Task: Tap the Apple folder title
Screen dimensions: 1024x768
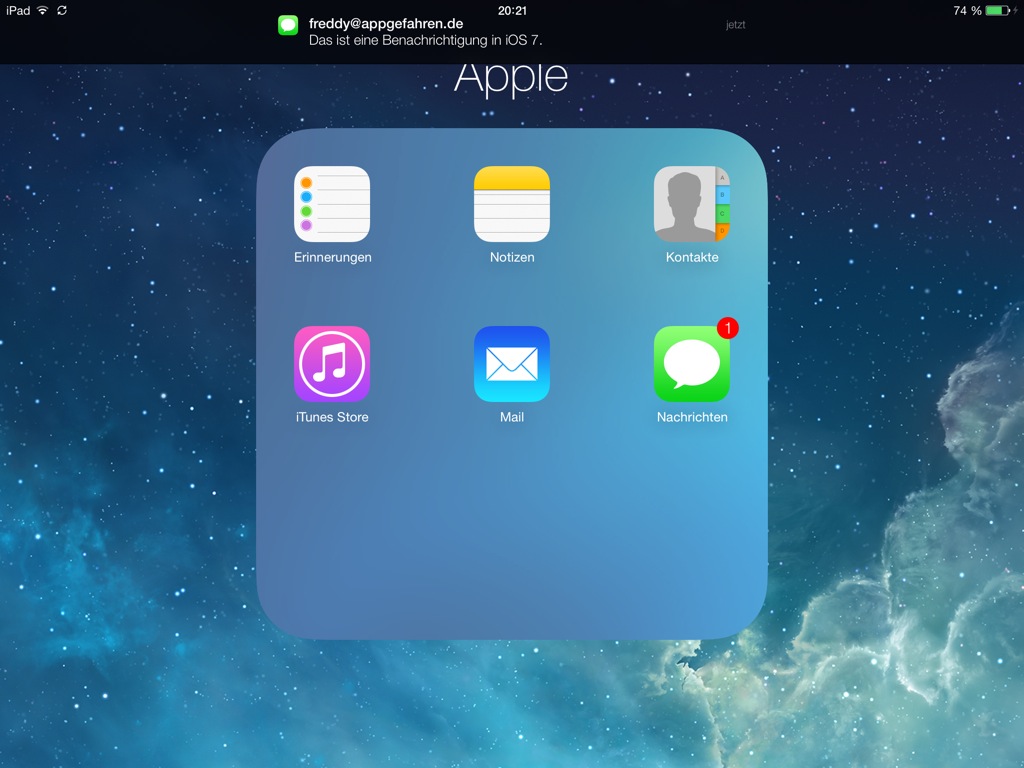Action: click(511, 79)
